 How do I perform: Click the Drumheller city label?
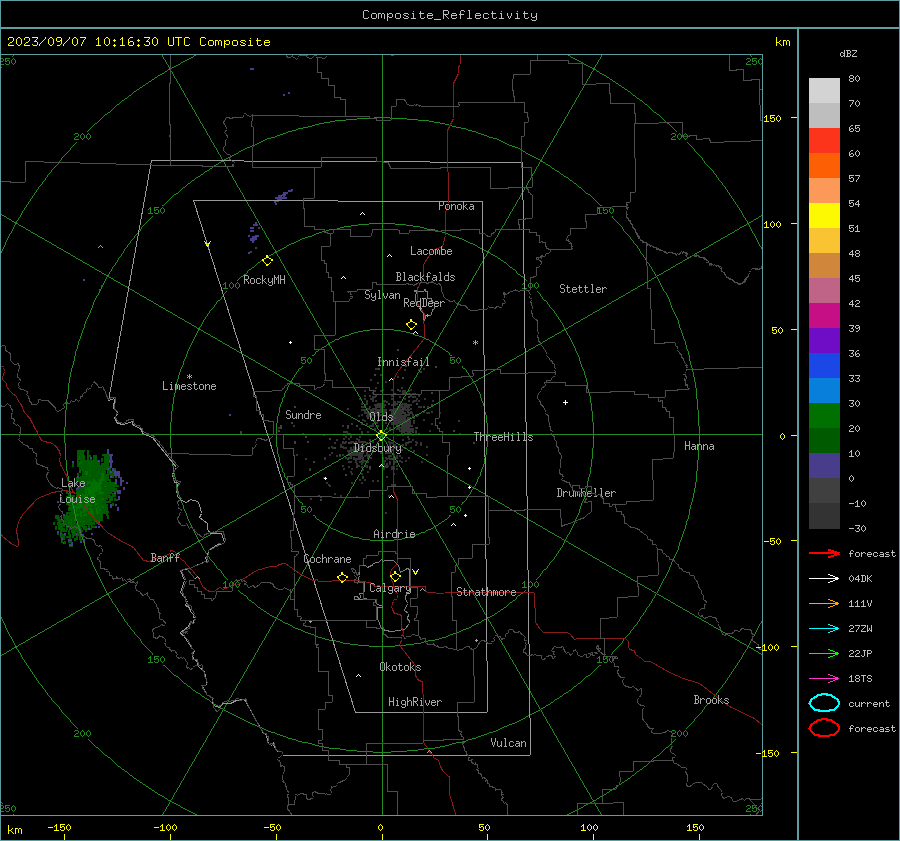click(586, 493)
